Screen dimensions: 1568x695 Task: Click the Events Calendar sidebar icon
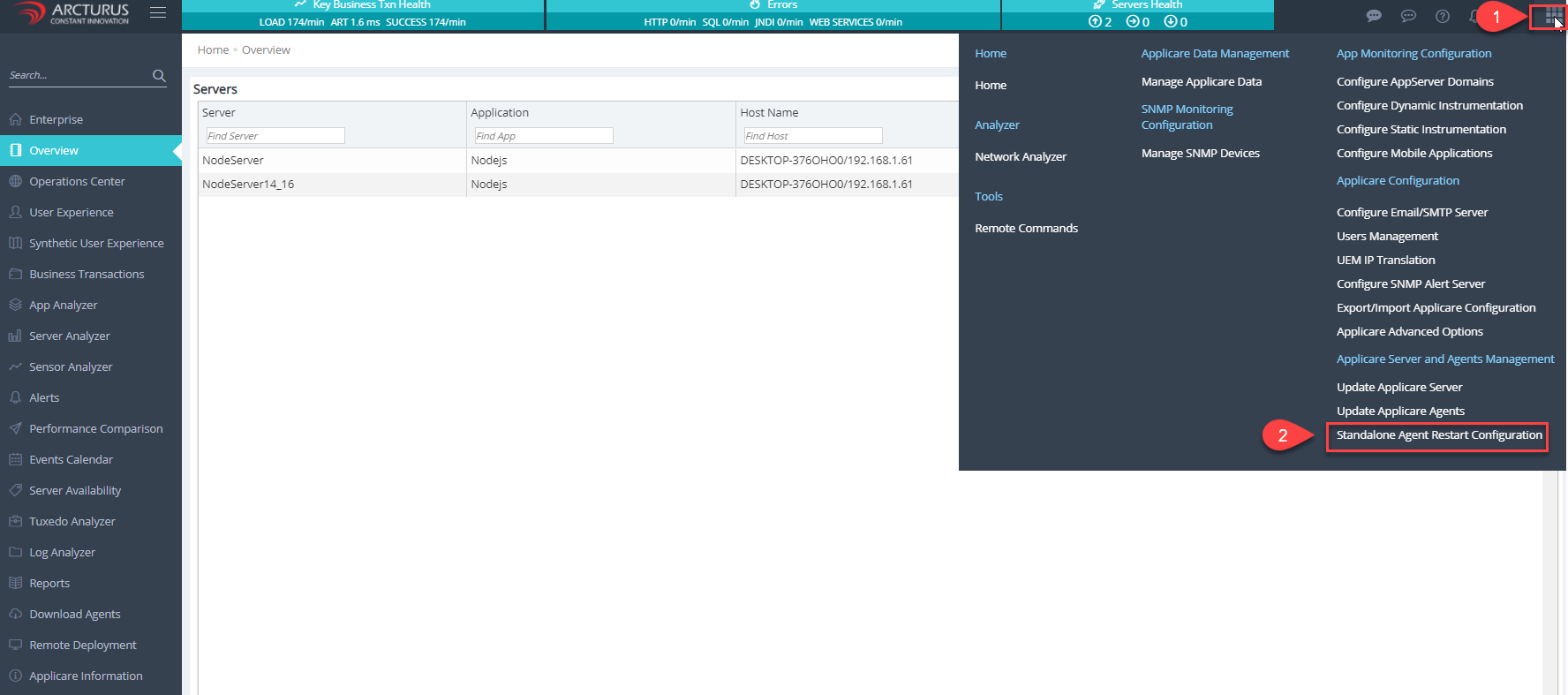pos(15,459)
